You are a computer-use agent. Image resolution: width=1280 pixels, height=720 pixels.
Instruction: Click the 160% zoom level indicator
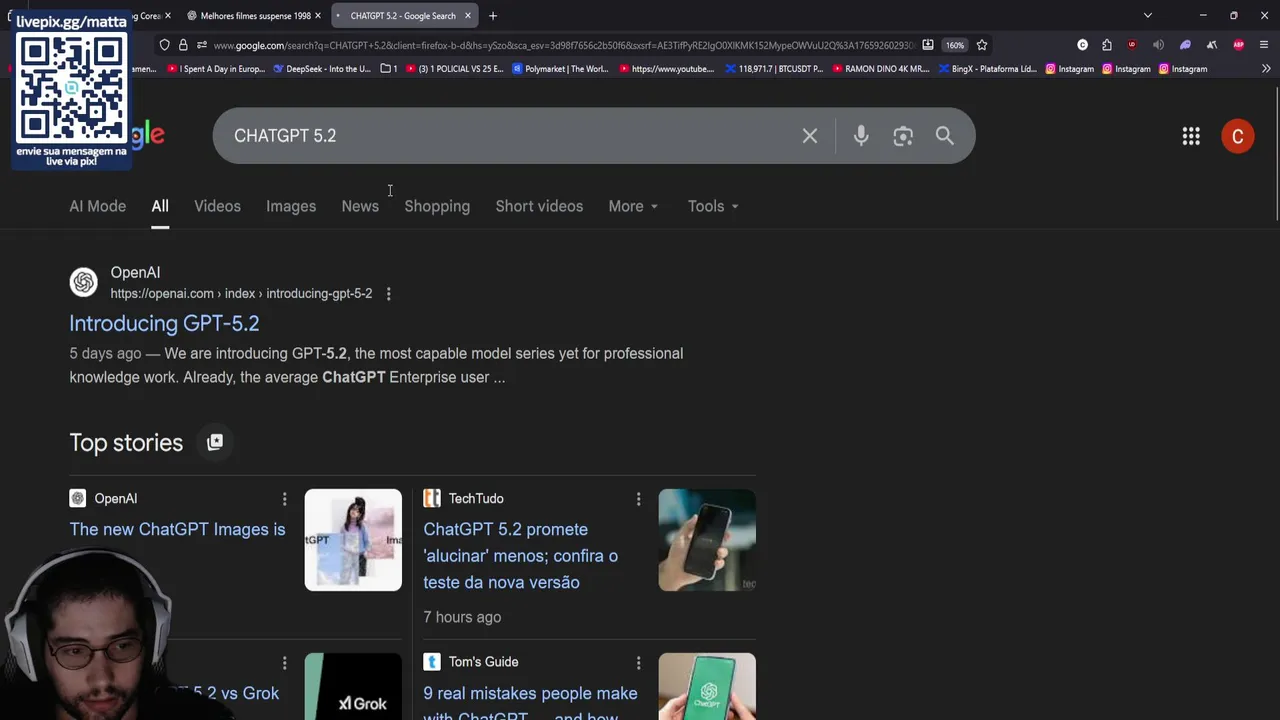[x=955, y=45]
